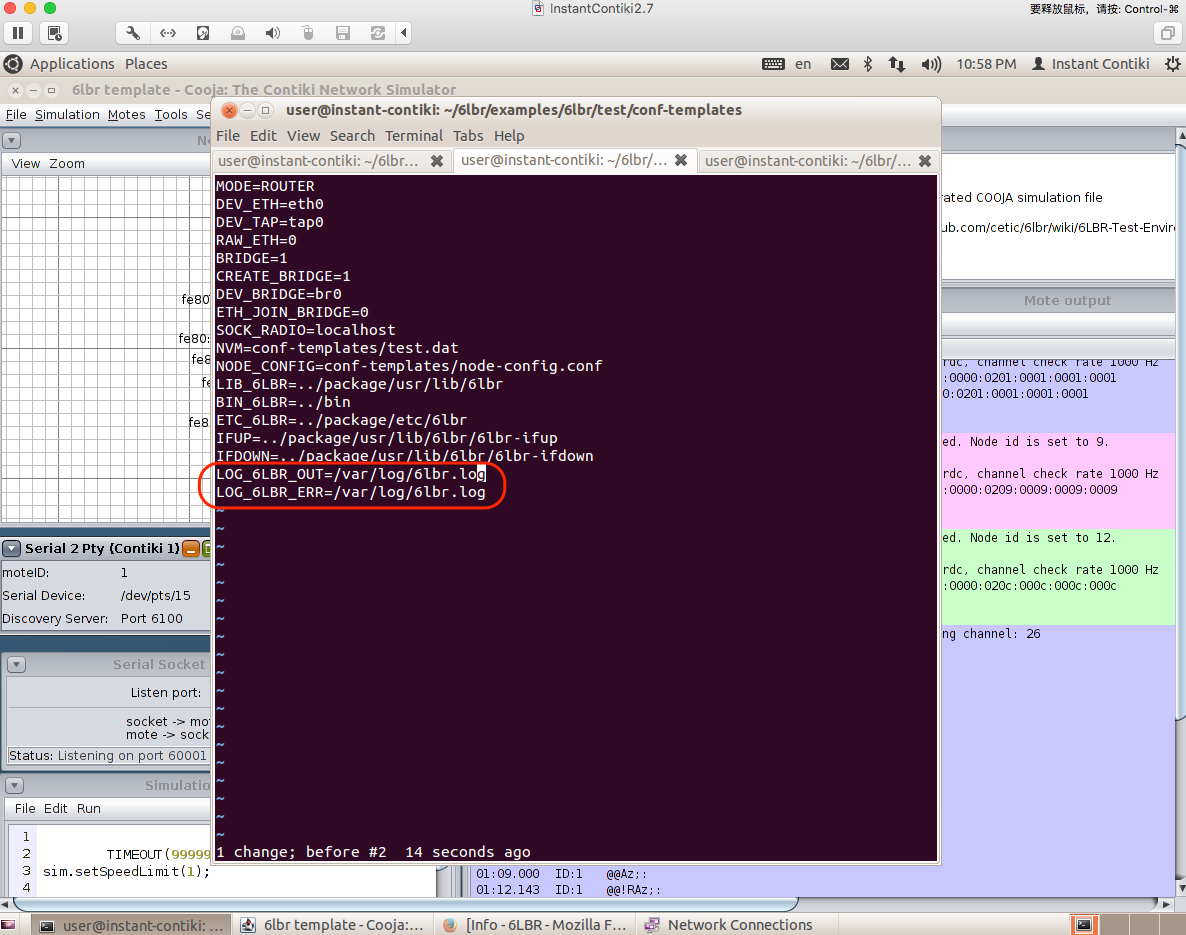Open VM settings wrench icon

pos(133,33)
